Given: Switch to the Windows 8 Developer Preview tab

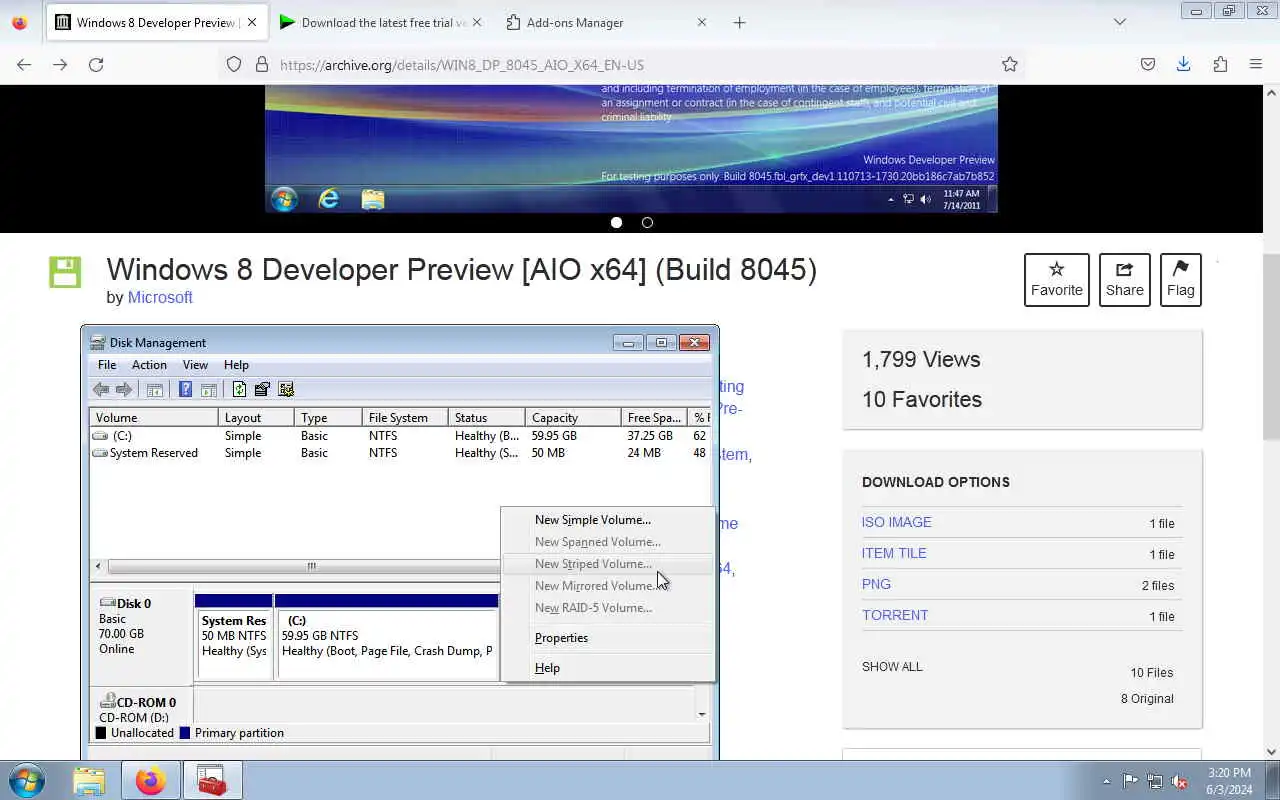Looking at the screenshot, I should coord(156,22).
